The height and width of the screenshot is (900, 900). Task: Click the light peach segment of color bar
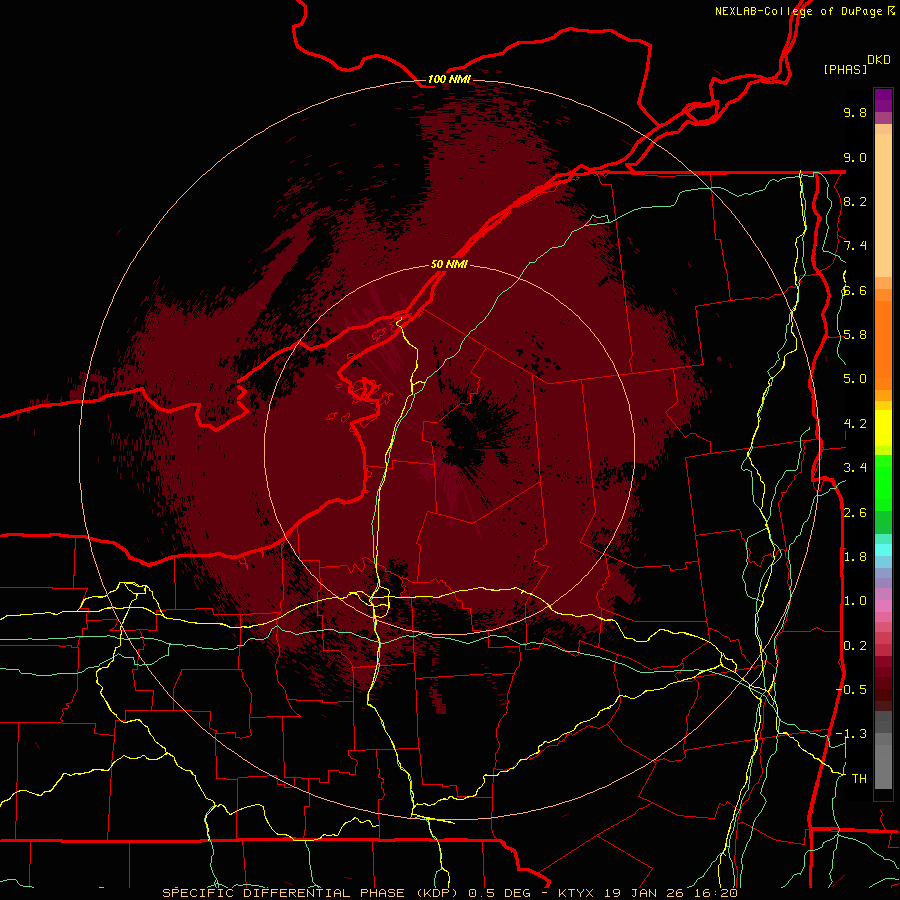click(x=883, y=205)
